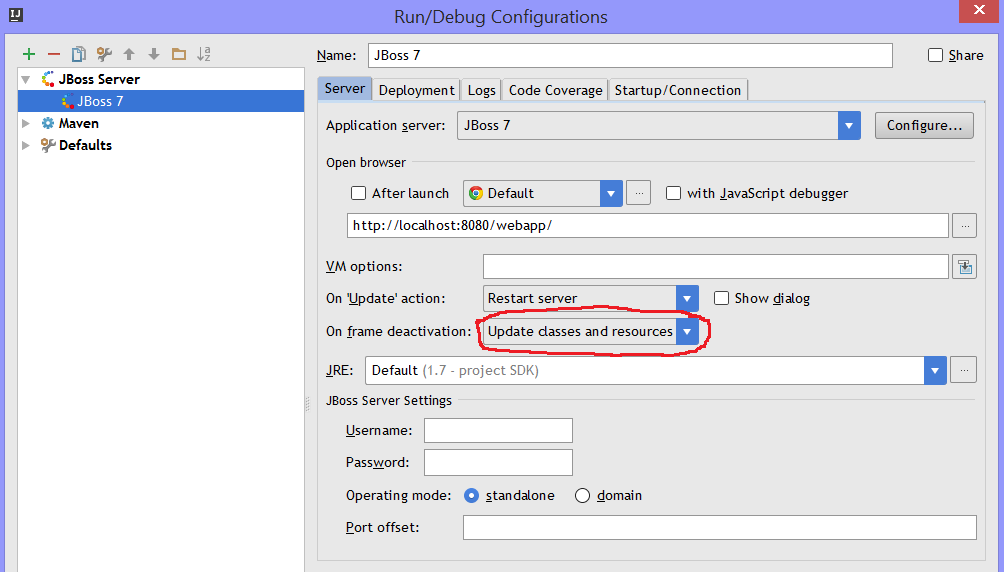Enable the After launch checkbox
This screenshot has width=1004, height=572.
tap(359, 193)
